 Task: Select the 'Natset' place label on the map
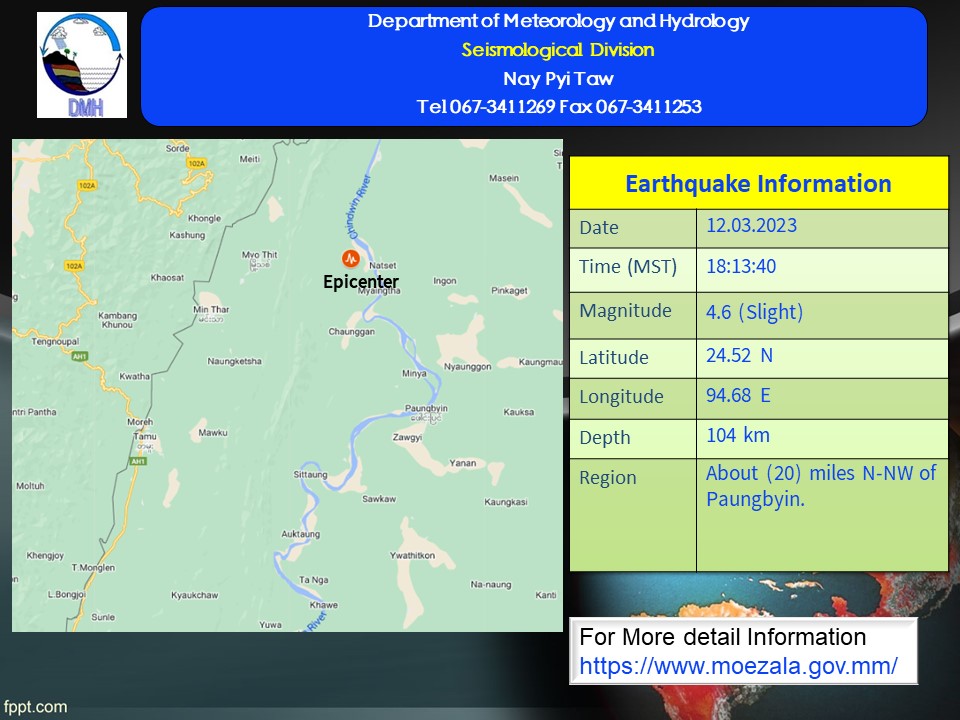pos(383,266)
